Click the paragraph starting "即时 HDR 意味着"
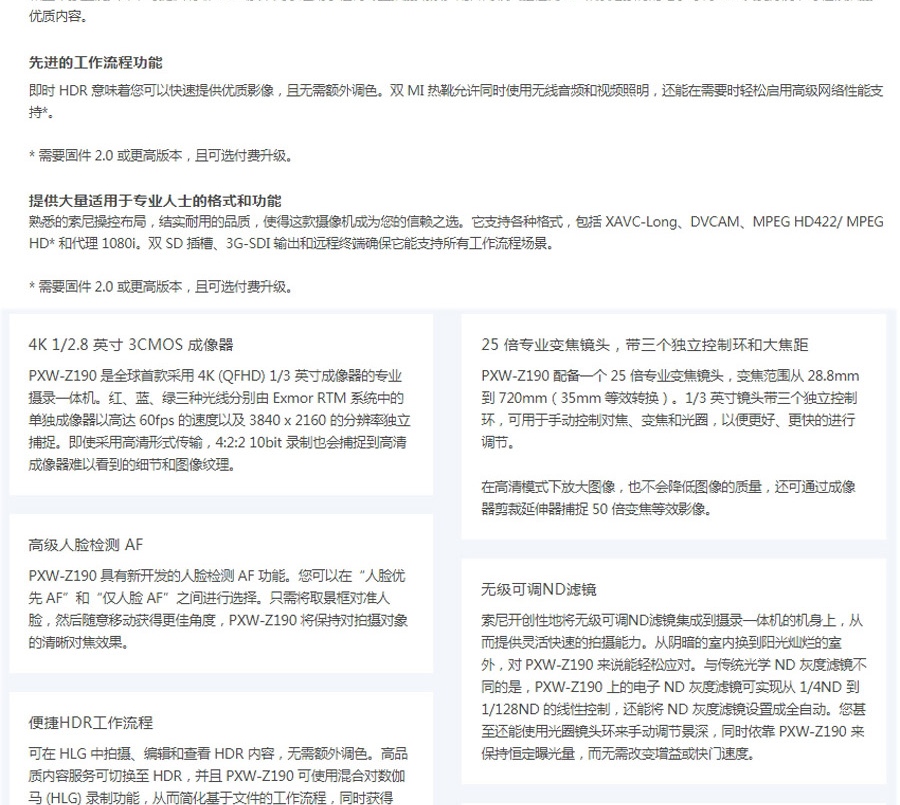Viewport: 900px width, 805px height. [456, 101]
